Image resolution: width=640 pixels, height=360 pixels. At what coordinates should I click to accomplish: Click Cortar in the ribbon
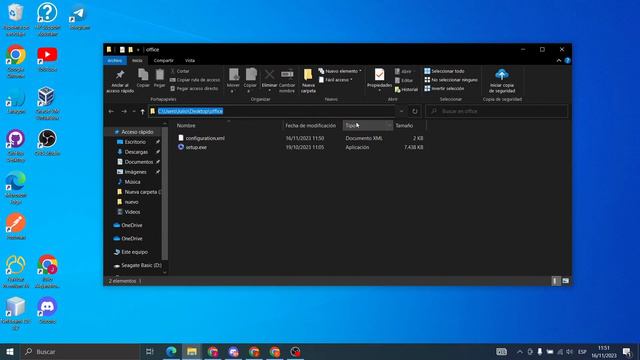coord(180,71)
